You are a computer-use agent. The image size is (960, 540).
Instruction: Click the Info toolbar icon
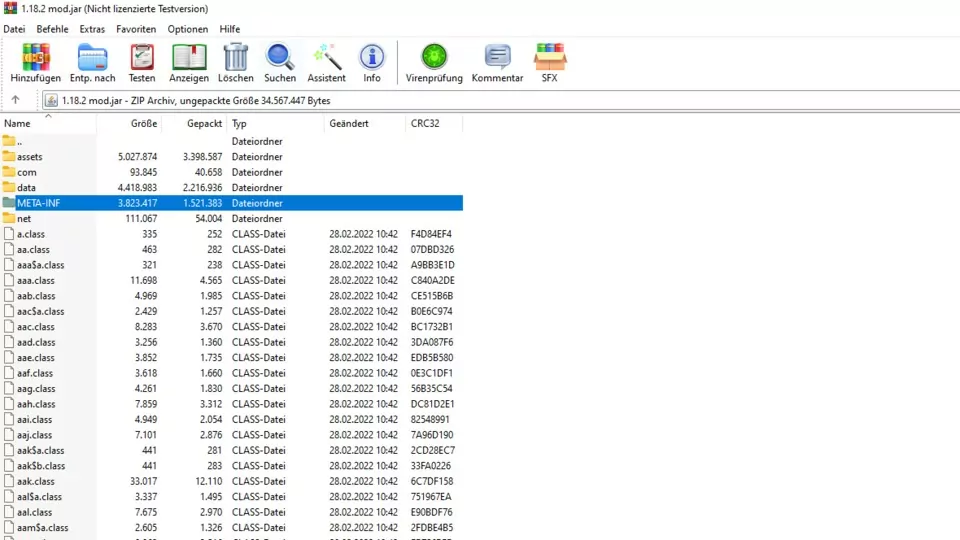(372, 62)
